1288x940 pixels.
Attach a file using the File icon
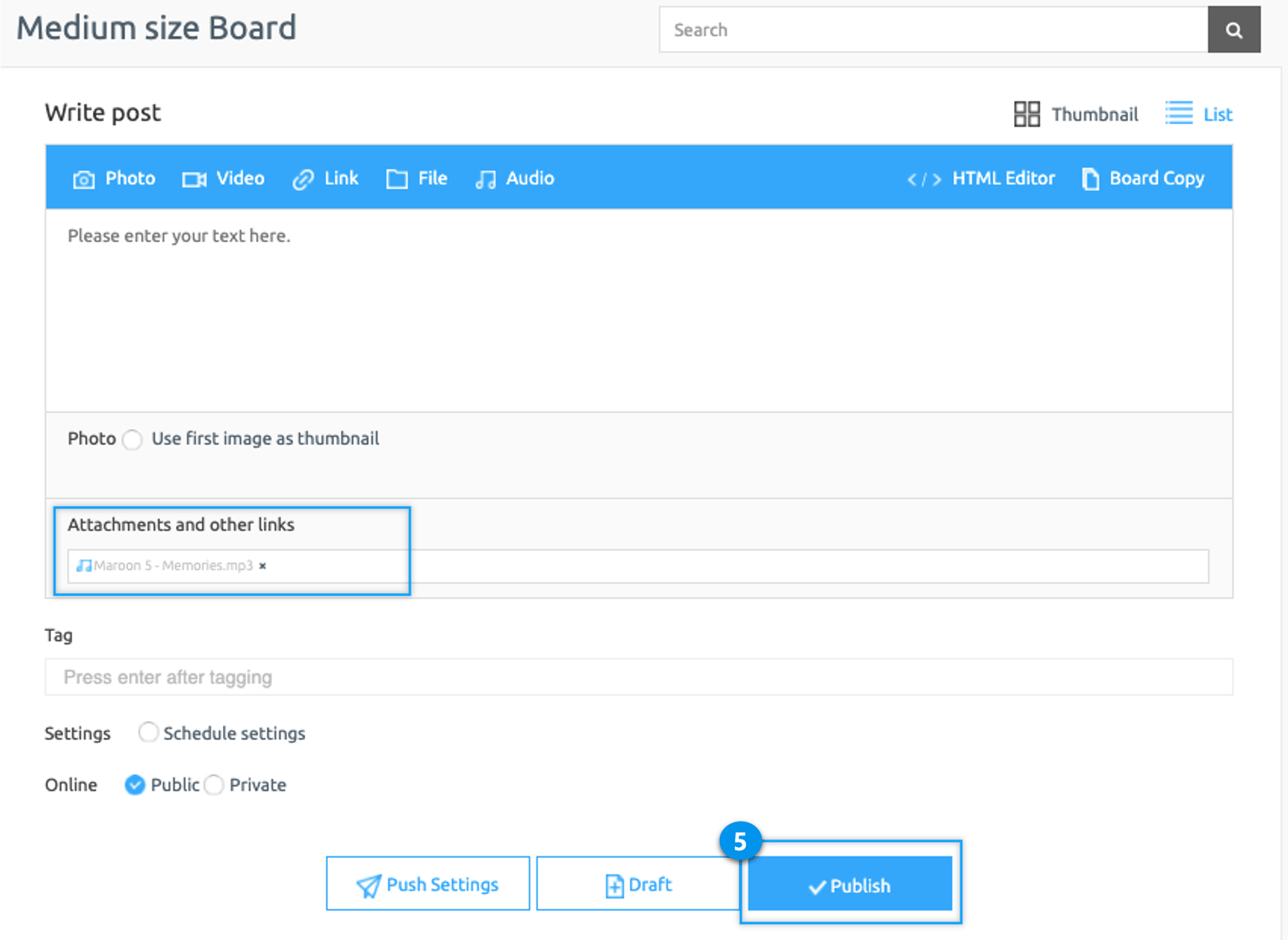396,179
